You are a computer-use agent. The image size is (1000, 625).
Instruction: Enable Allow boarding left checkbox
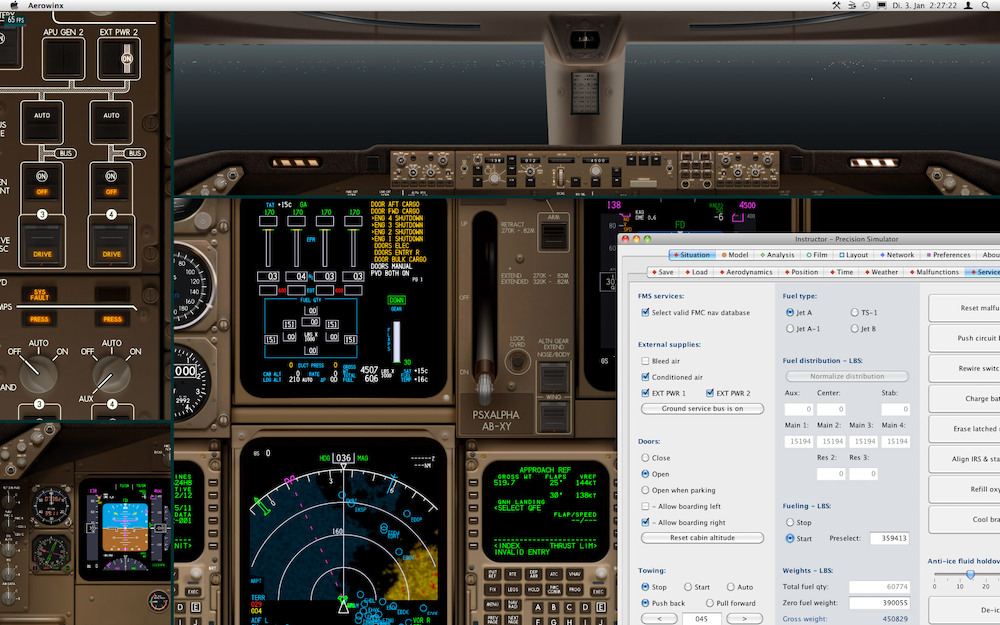(645, 506)
